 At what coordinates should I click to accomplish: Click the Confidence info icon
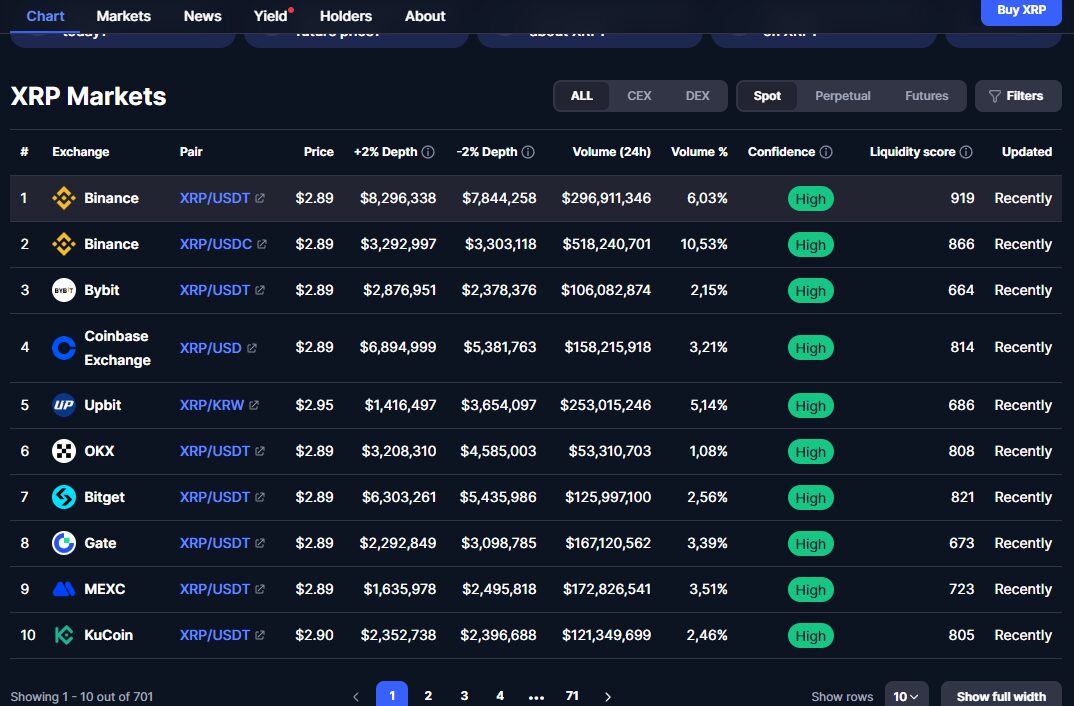(x=826, y=152)
